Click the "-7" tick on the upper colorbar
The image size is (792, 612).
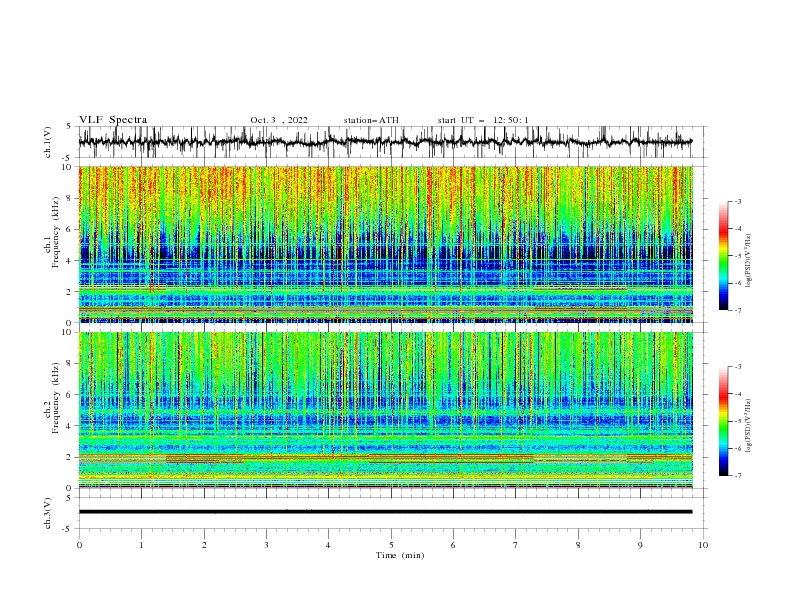point(738,311)
